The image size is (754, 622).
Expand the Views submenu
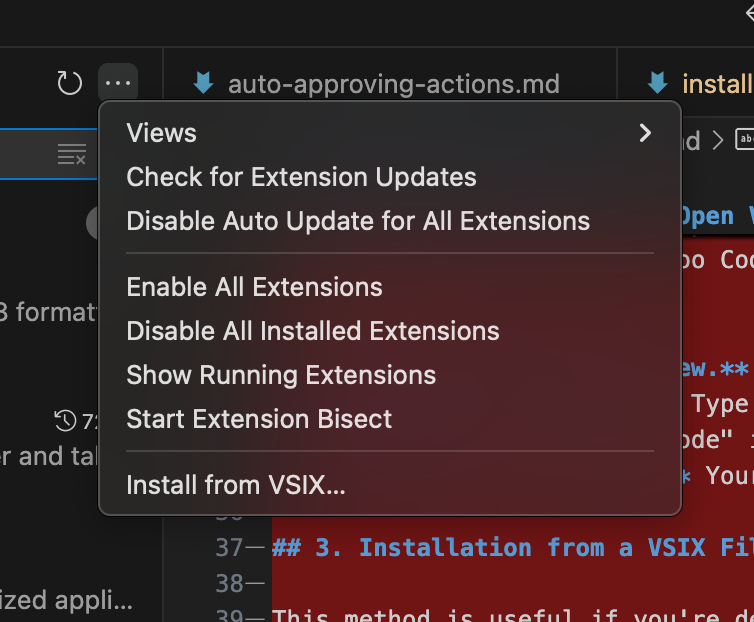(x=645, y=133)
